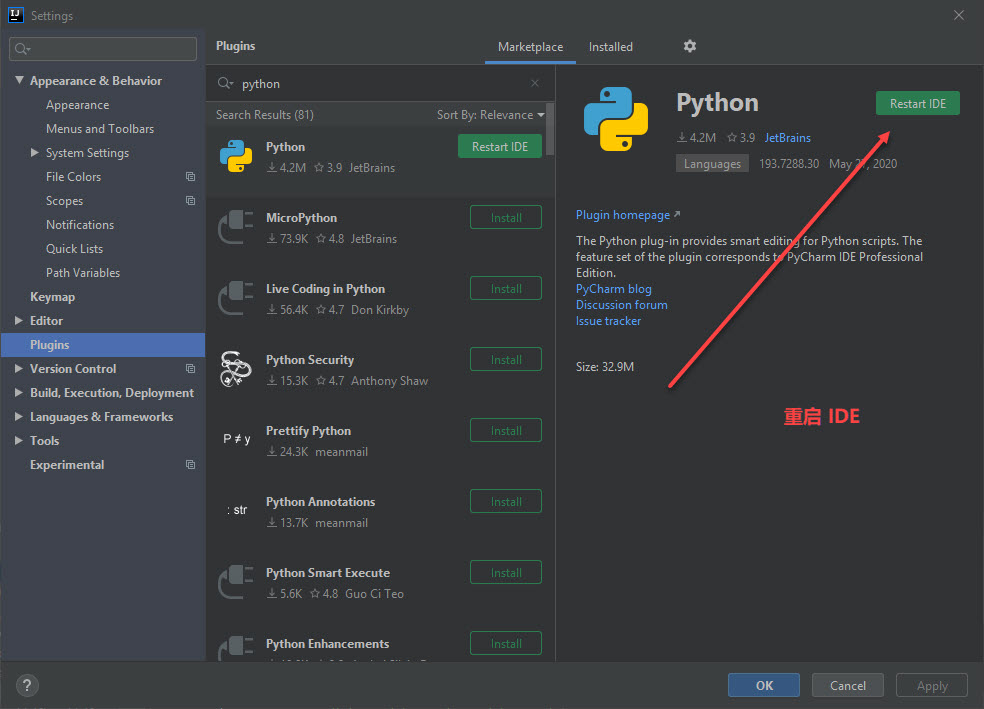Expand the Editor settings section
The height and width of the screenshot is (709, 984).
[x=17, y=320]
